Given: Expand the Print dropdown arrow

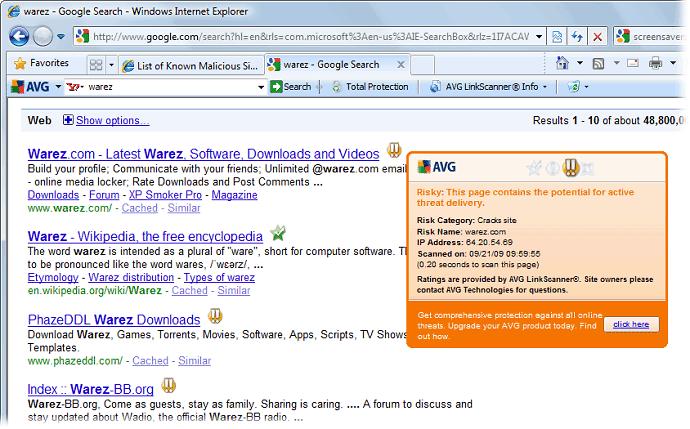Looking at the screenshot, I should pyautogui.click(x=673, y=63).
